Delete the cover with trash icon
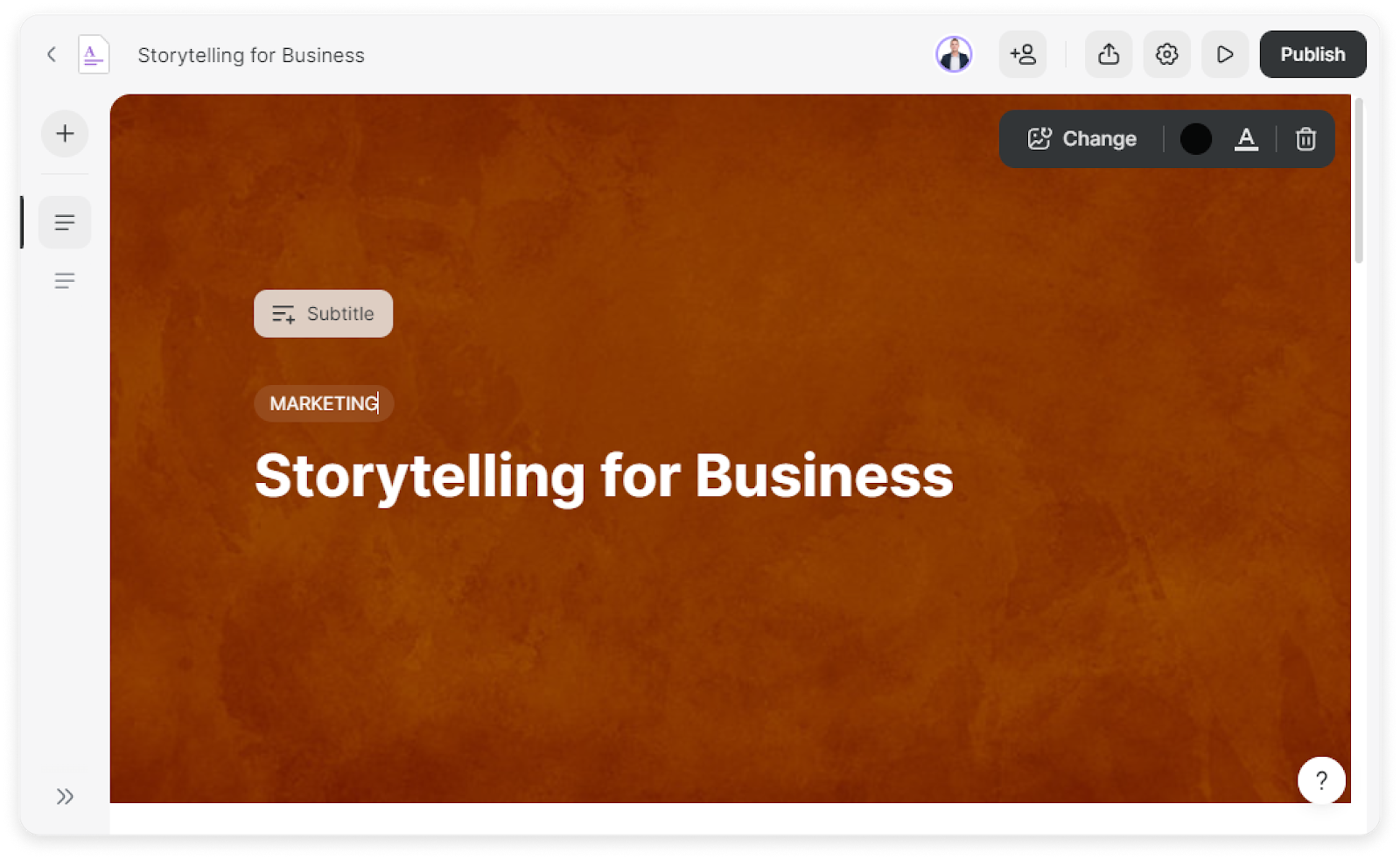The height and width of the screenshot is (860, 1400). point(1305,139)
